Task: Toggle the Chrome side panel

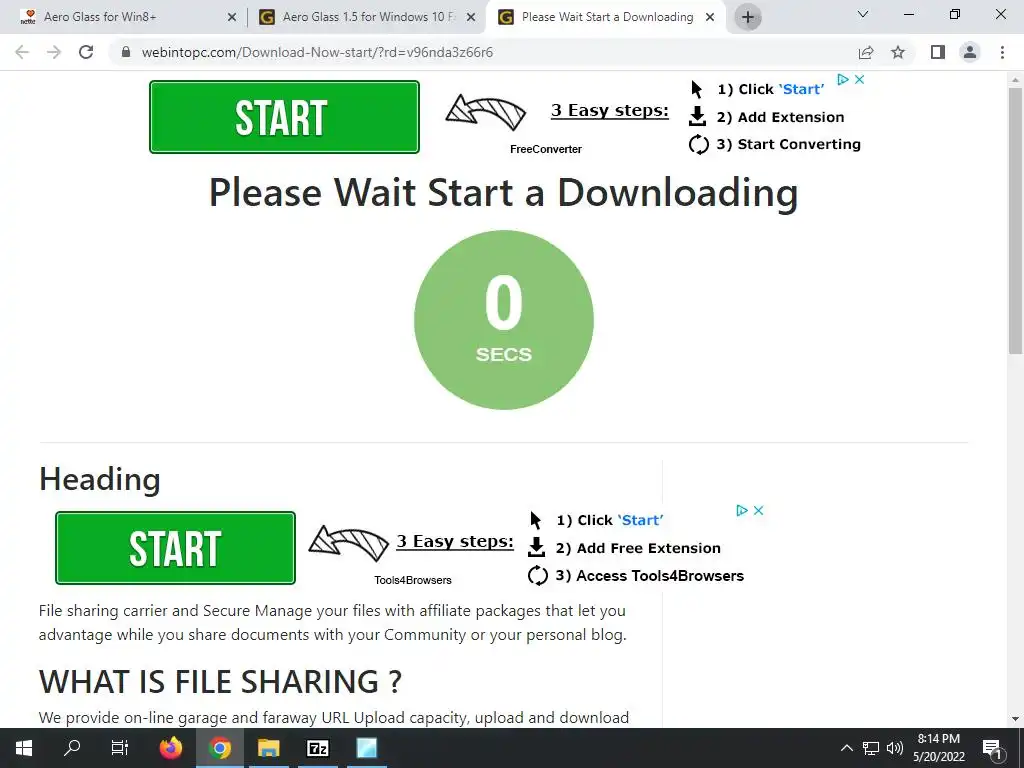Action: (x=938, y=52)
